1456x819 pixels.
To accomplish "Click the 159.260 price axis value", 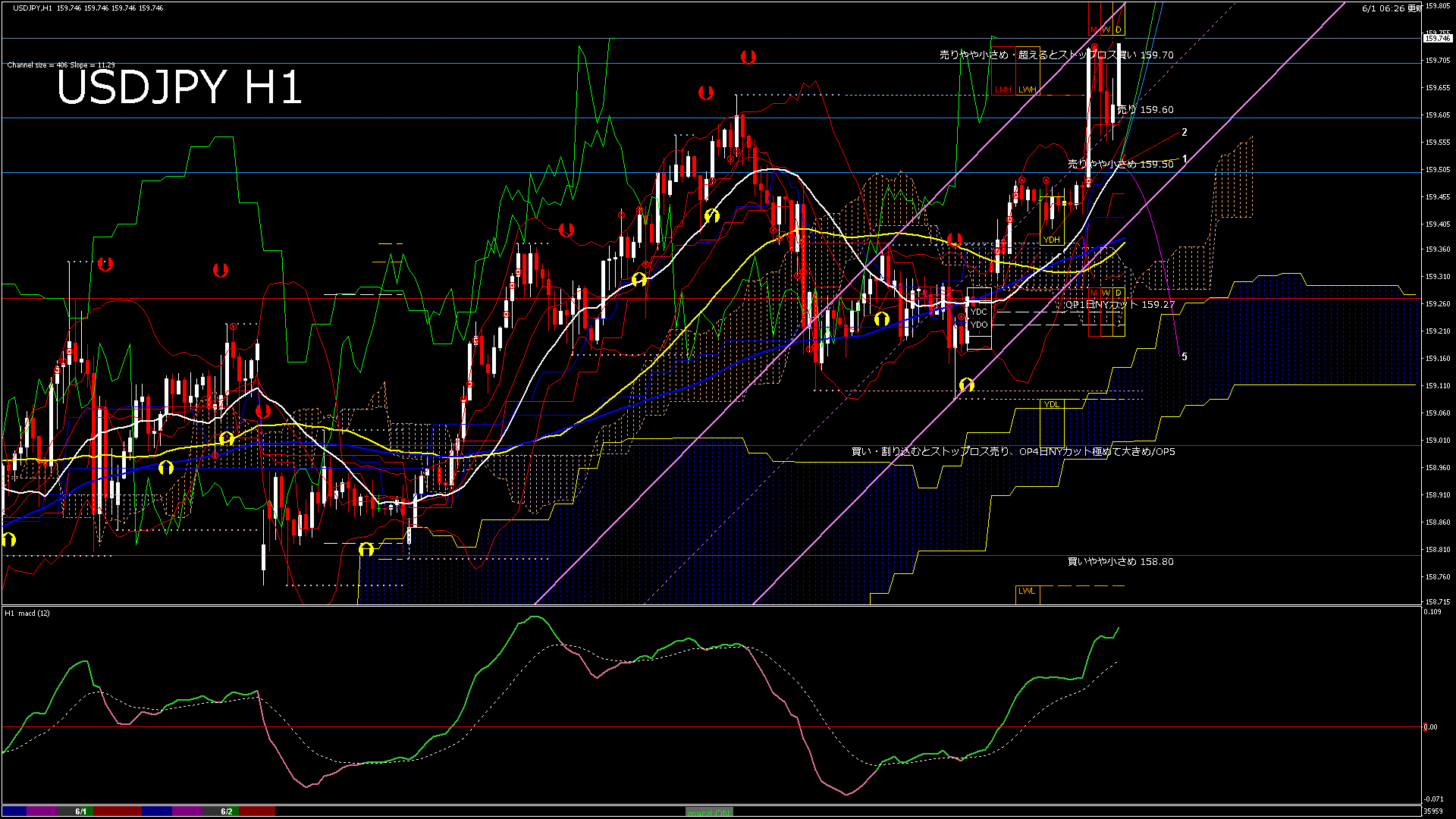I will (1438, 304).
